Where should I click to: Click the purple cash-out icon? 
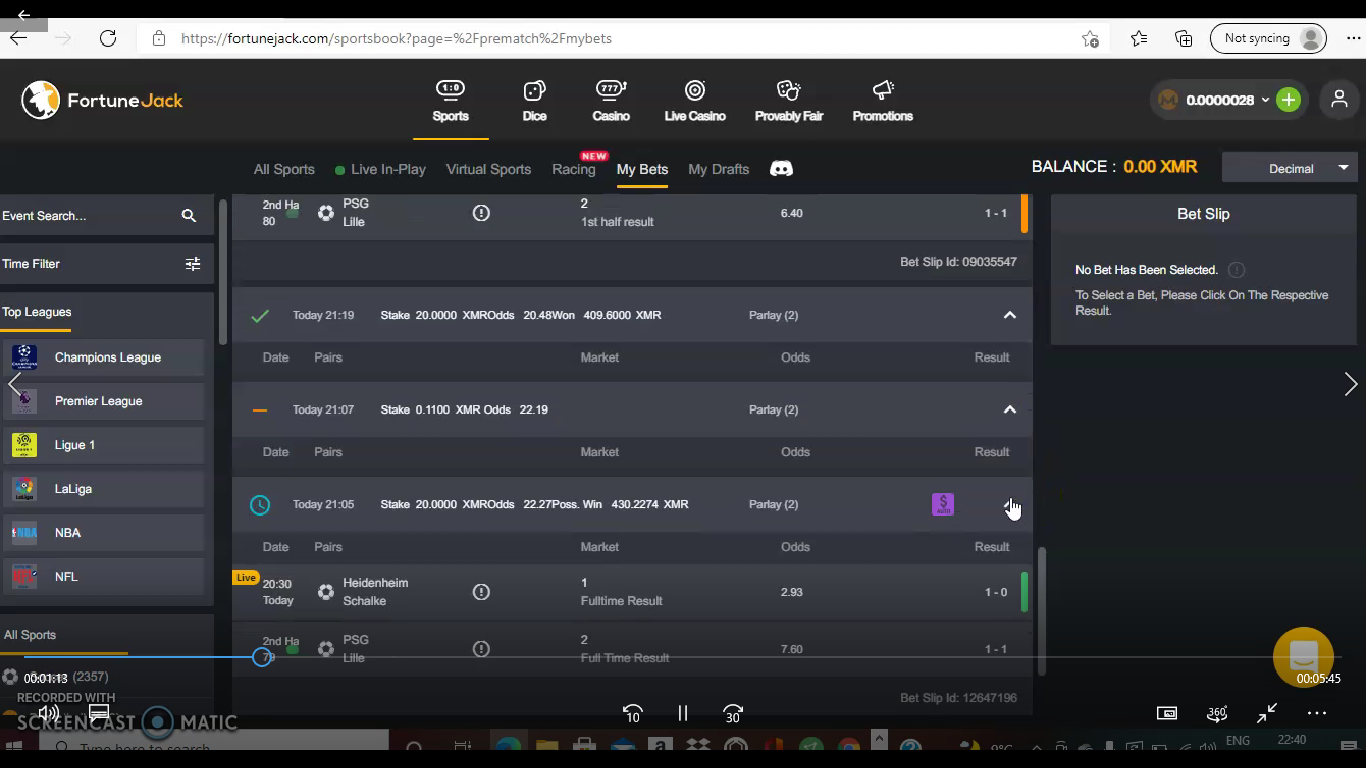click(x=942, y=505)
